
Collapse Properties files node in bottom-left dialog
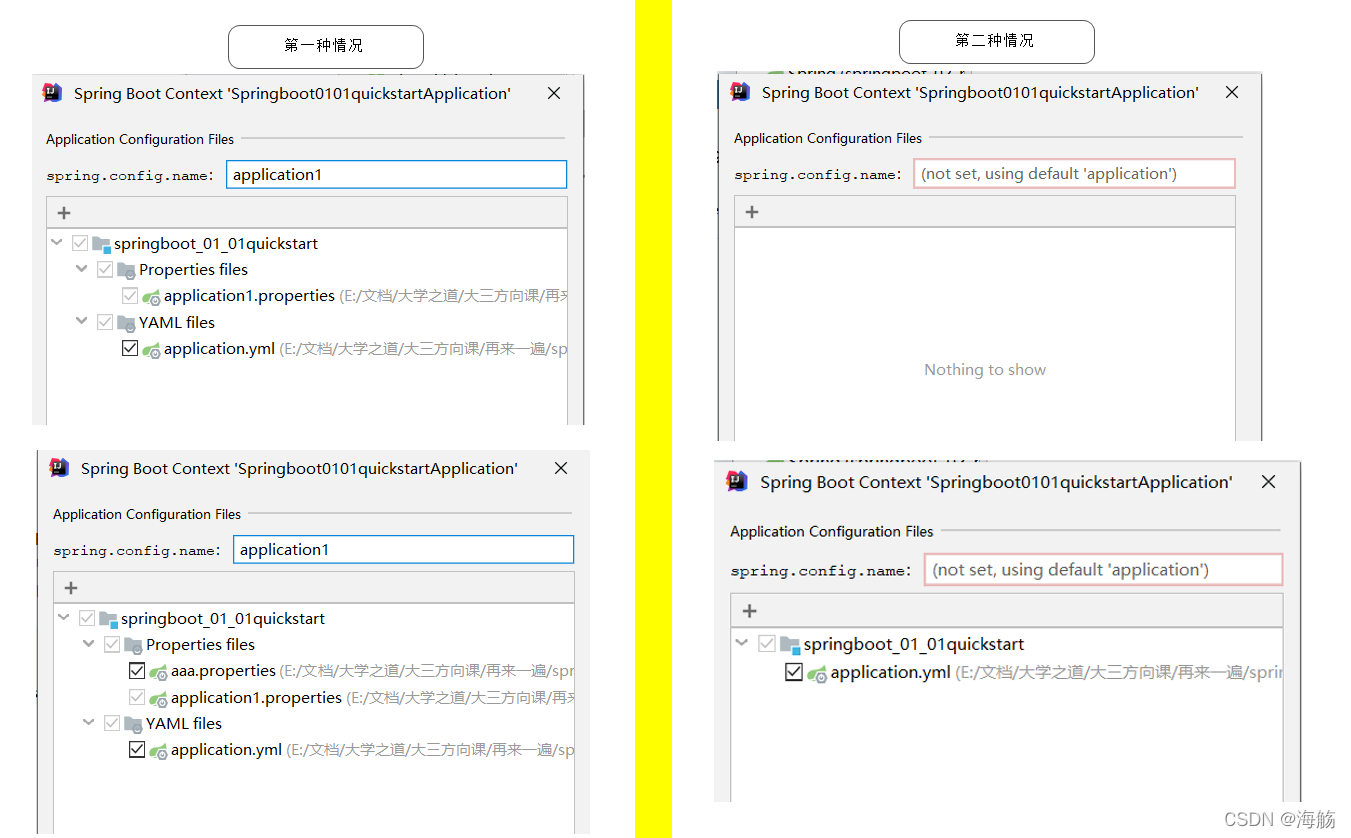pos(89,644)
